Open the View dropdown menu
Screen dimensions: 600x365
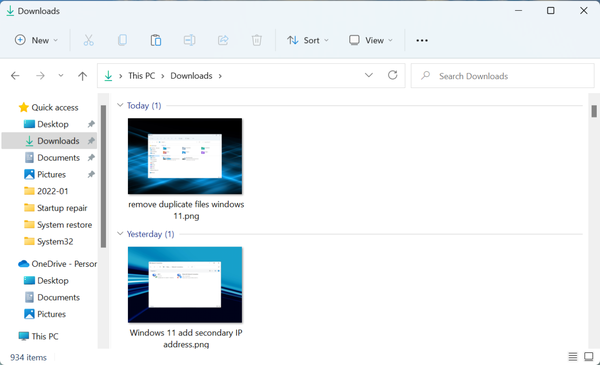[370, 40]
